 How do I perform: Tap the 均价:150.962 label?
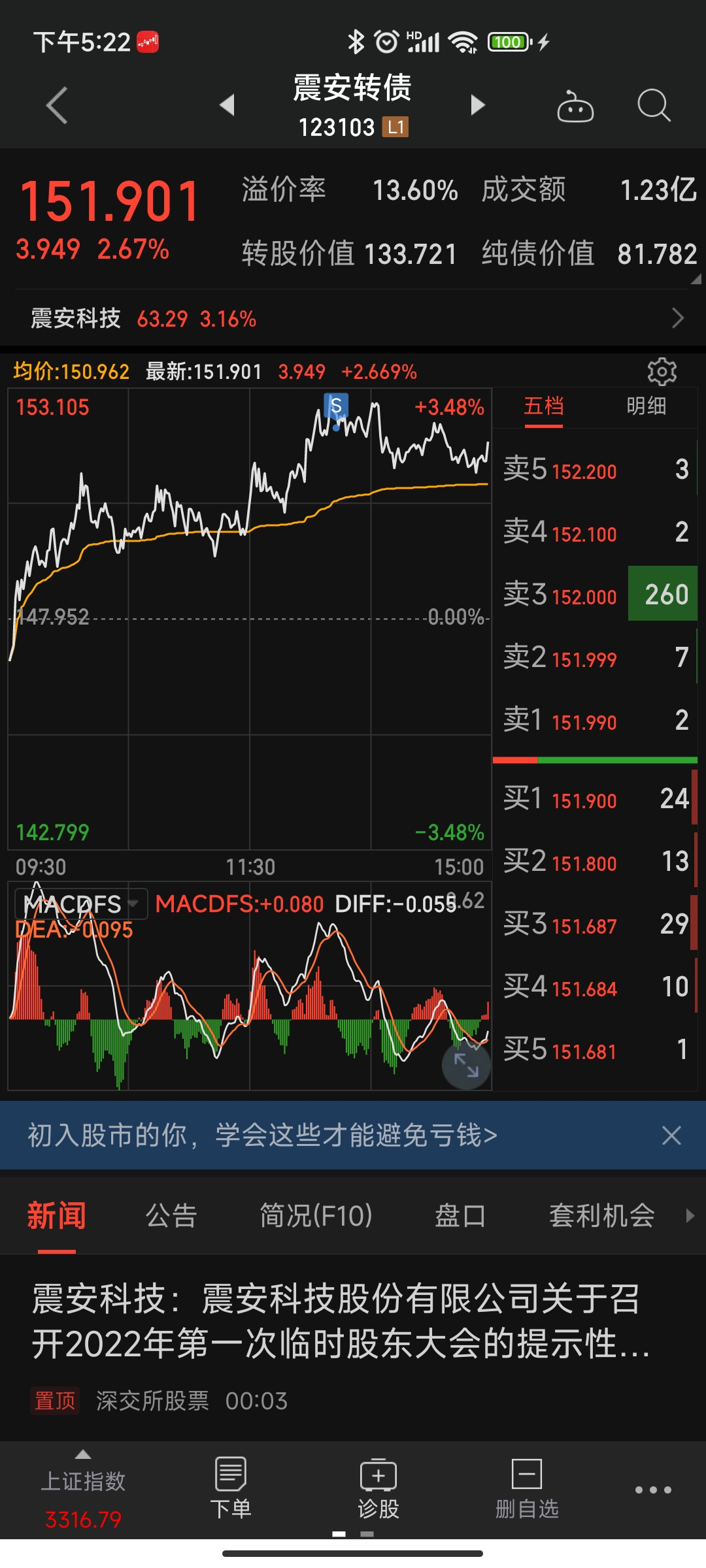[x=71, y=372]
